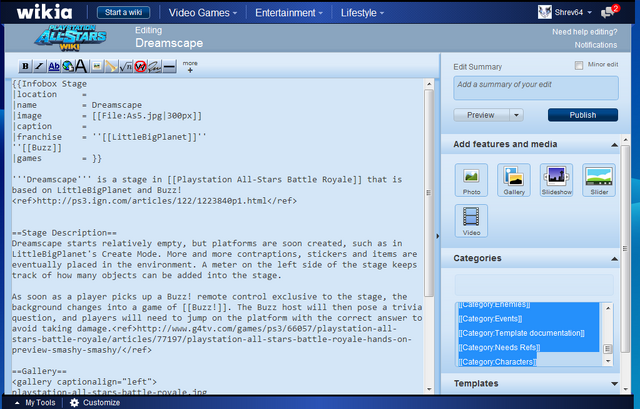Select Category:Template documentation entry

(x=521, y=333)
